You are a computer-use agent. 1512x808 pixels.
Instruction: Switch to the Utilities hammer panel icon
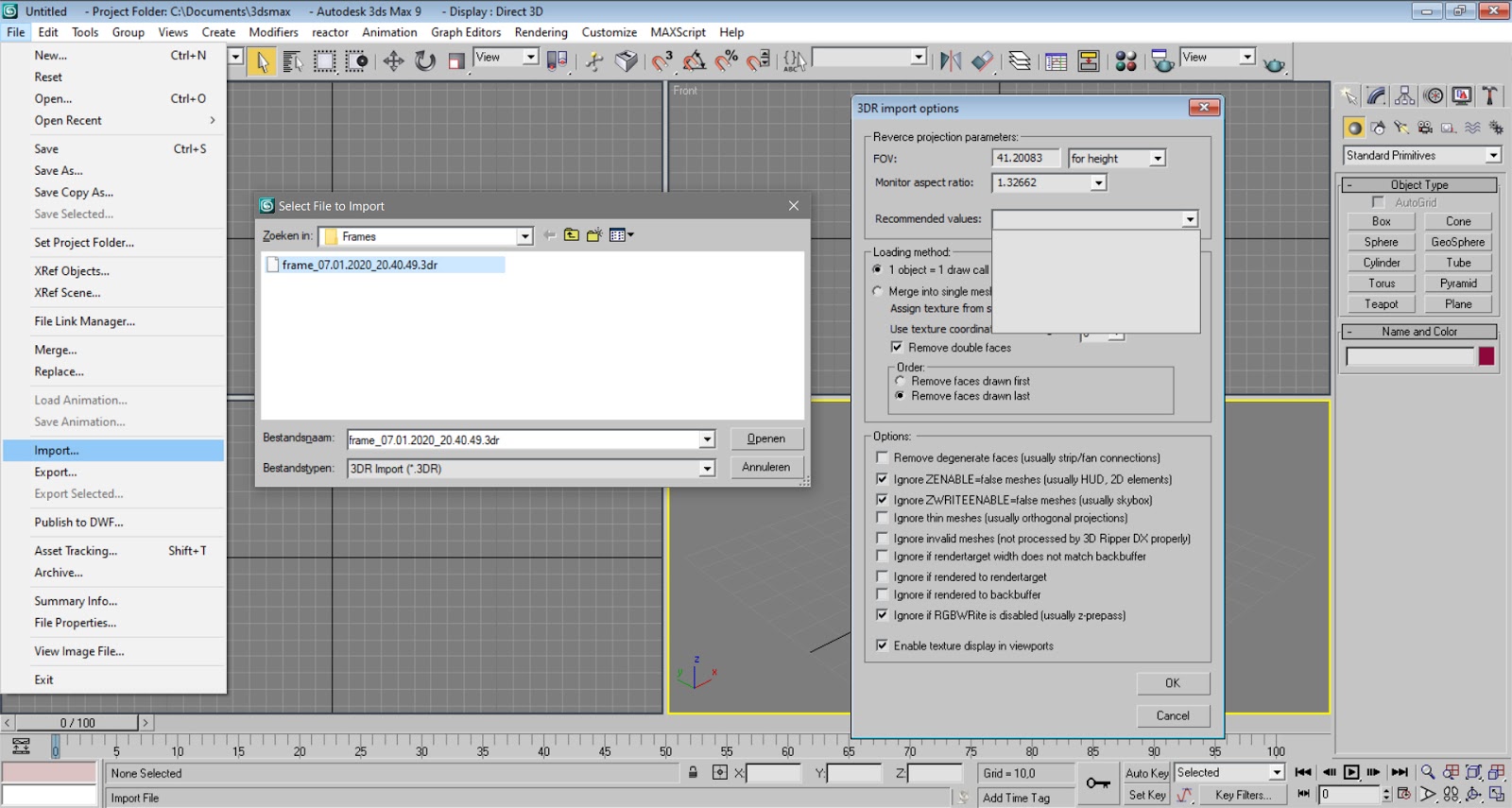pos(1490,95)
